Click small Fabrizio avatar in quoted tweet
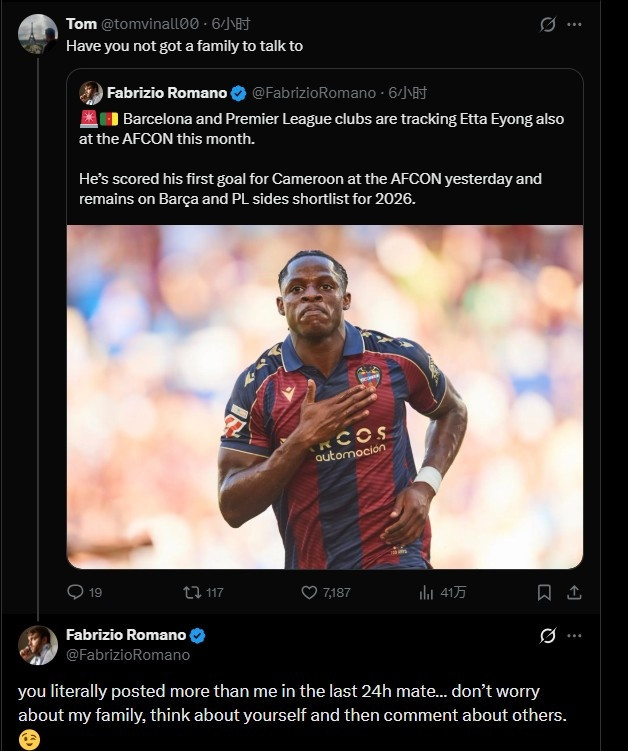 tap(91, 93)
